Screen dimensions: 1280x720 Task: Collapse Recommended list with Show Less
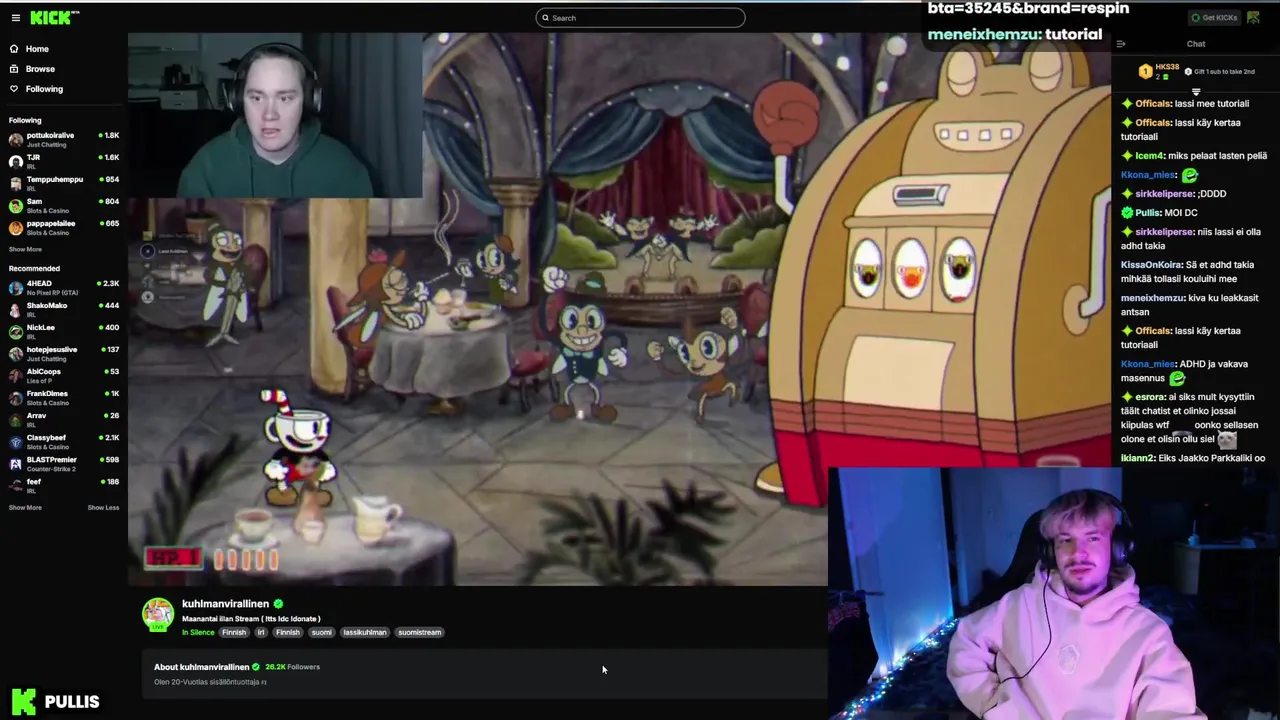click(103, 508)
